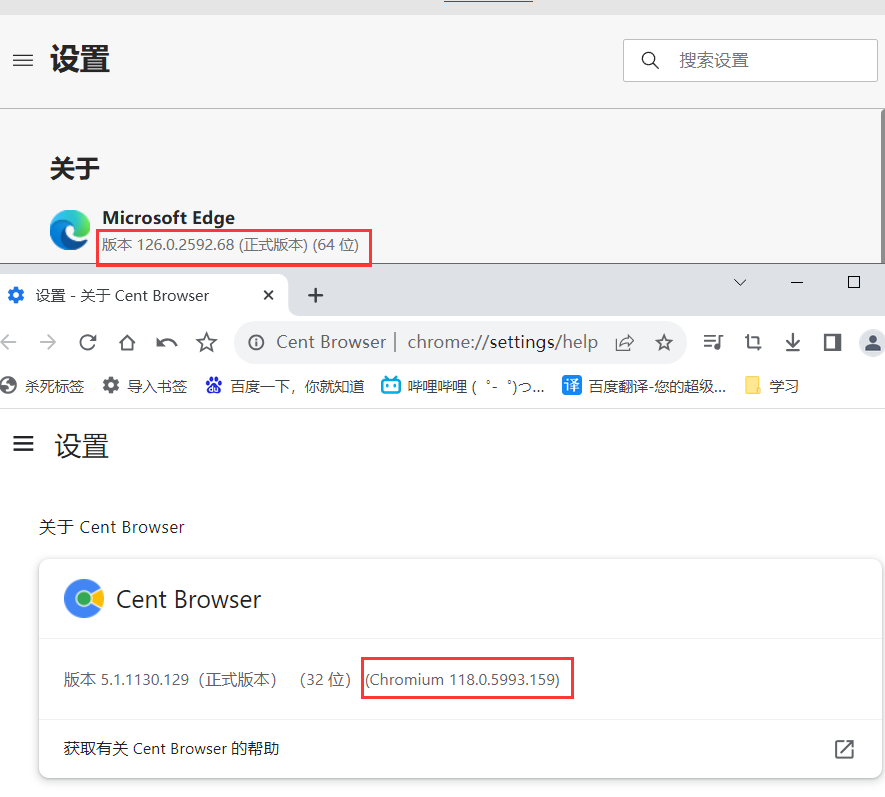
Task: Click the search magnifier icon in Edge settings
Action: click(650, 60)
